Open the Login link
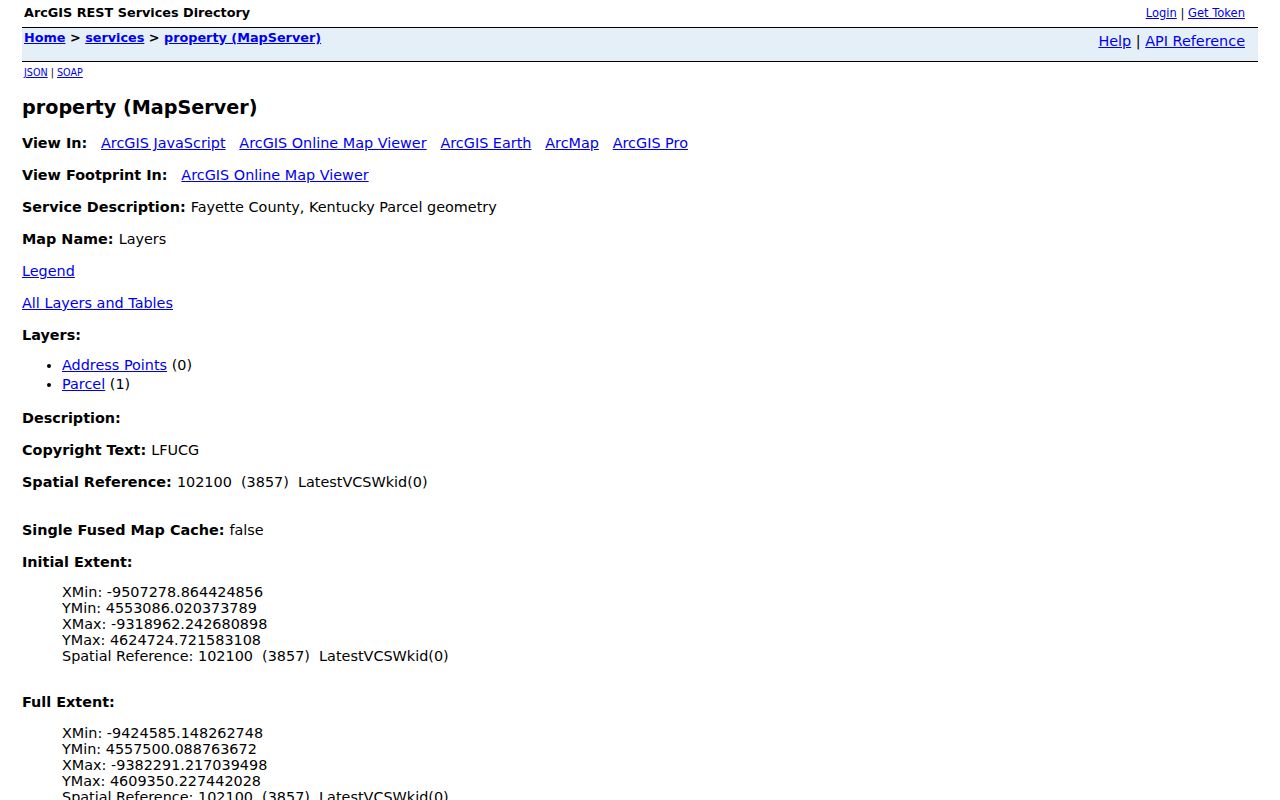The height and width of the screenshot is (800, 1280). pos(1161,13)
